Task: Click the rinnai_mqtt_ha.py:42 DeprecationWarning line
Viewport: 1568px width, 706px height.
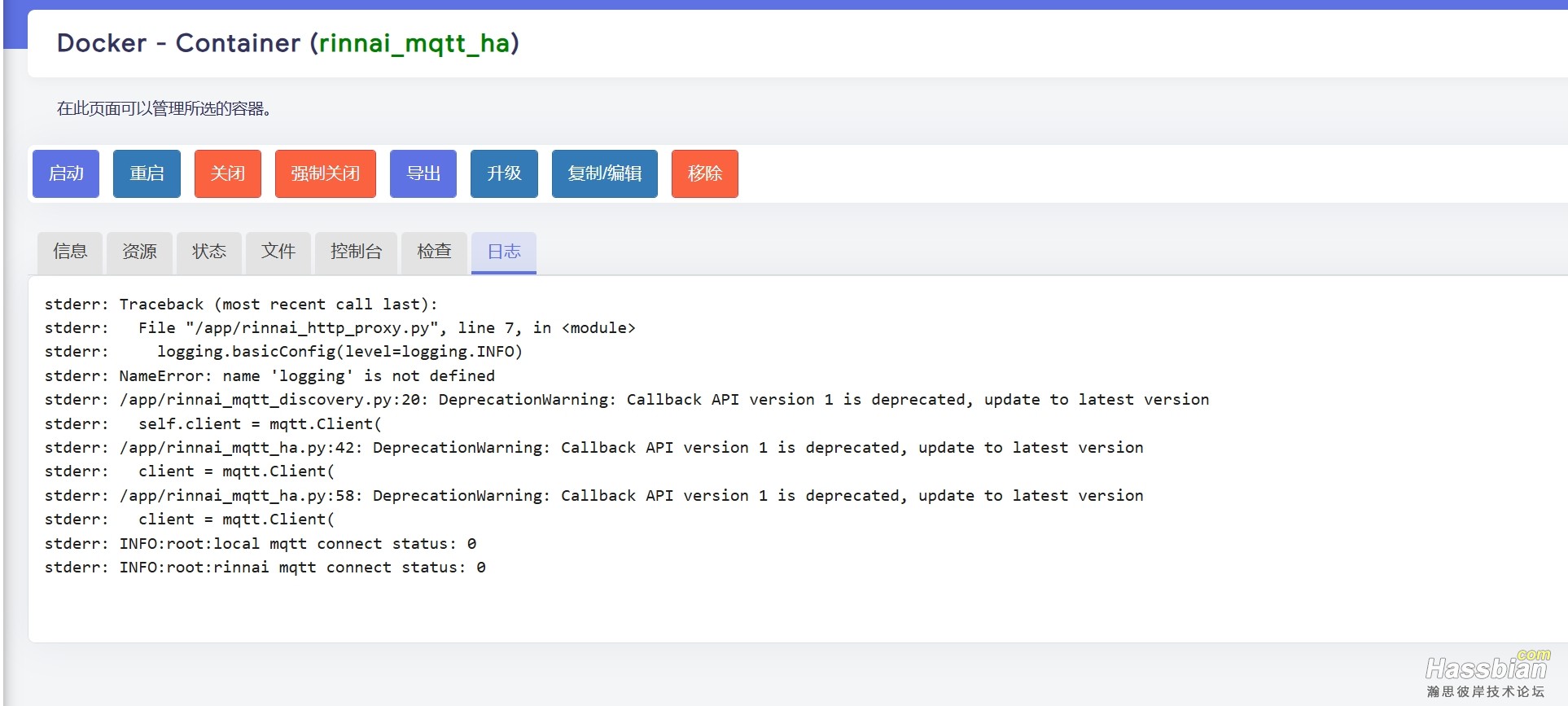Action: (593, 448)
